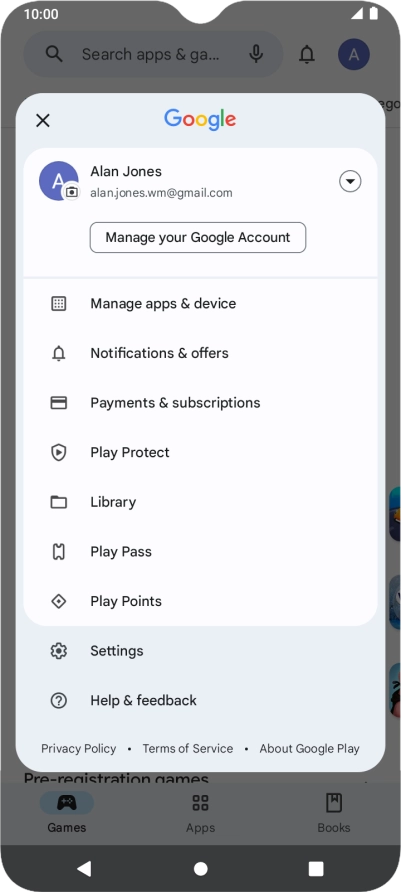Expand the account switcher dropdown arrow
Image resolution: width=401 pixels, height=892 pixels.
350,181
